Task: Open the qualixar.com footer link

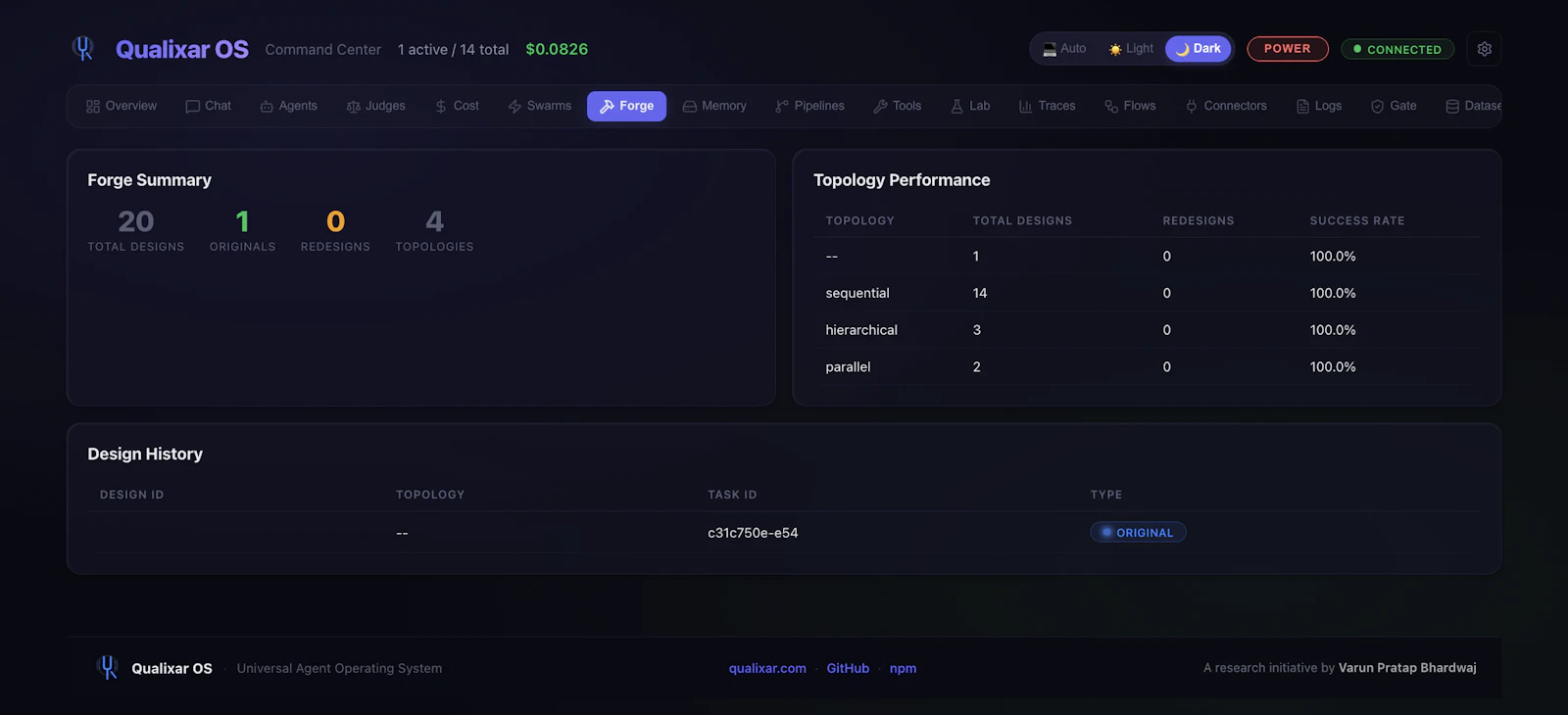Action: (x=767, y=668)
